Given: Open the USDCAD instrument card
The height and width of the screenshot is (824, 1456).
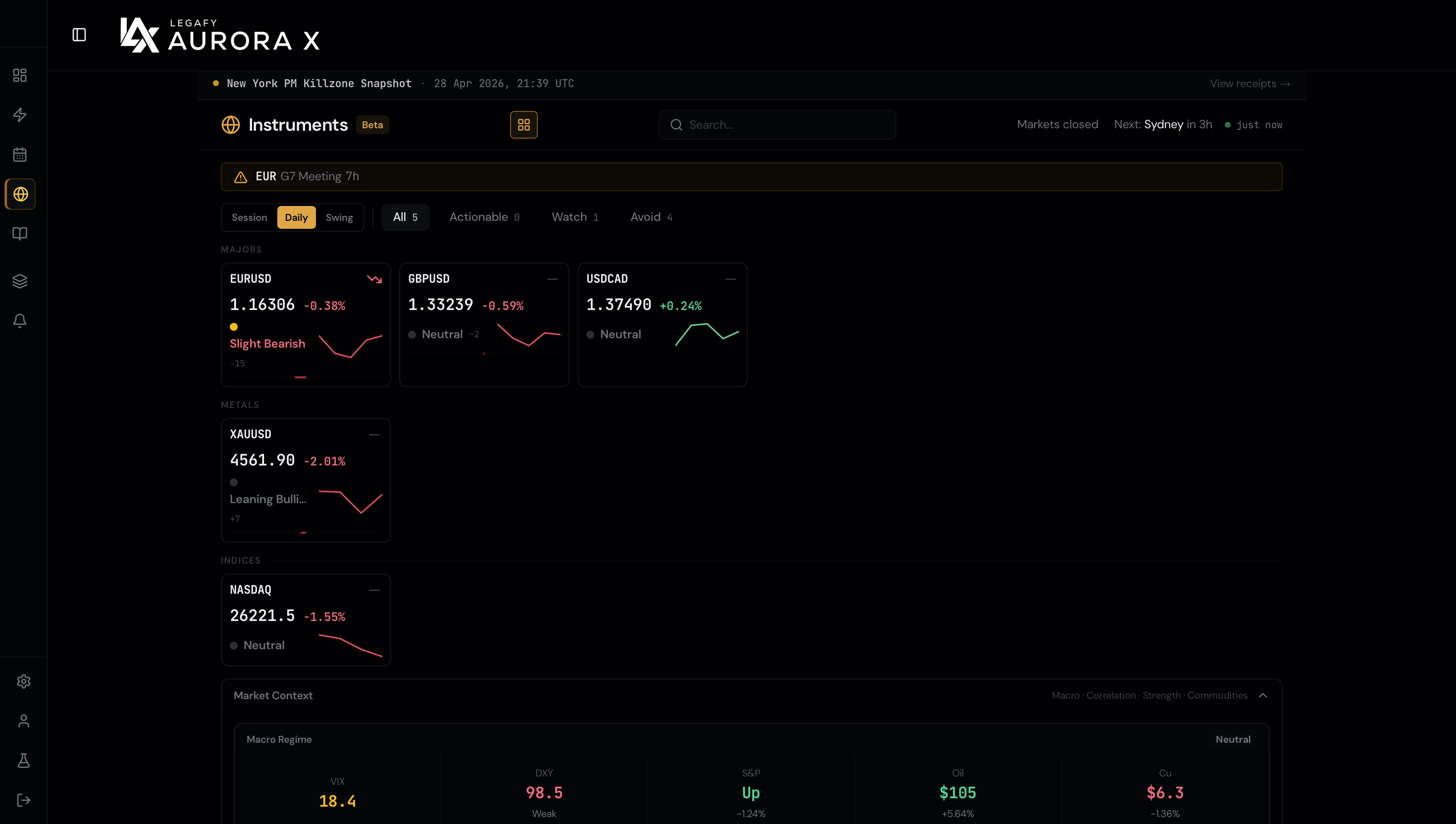Looking at the screenshot, I should (662, 325).
